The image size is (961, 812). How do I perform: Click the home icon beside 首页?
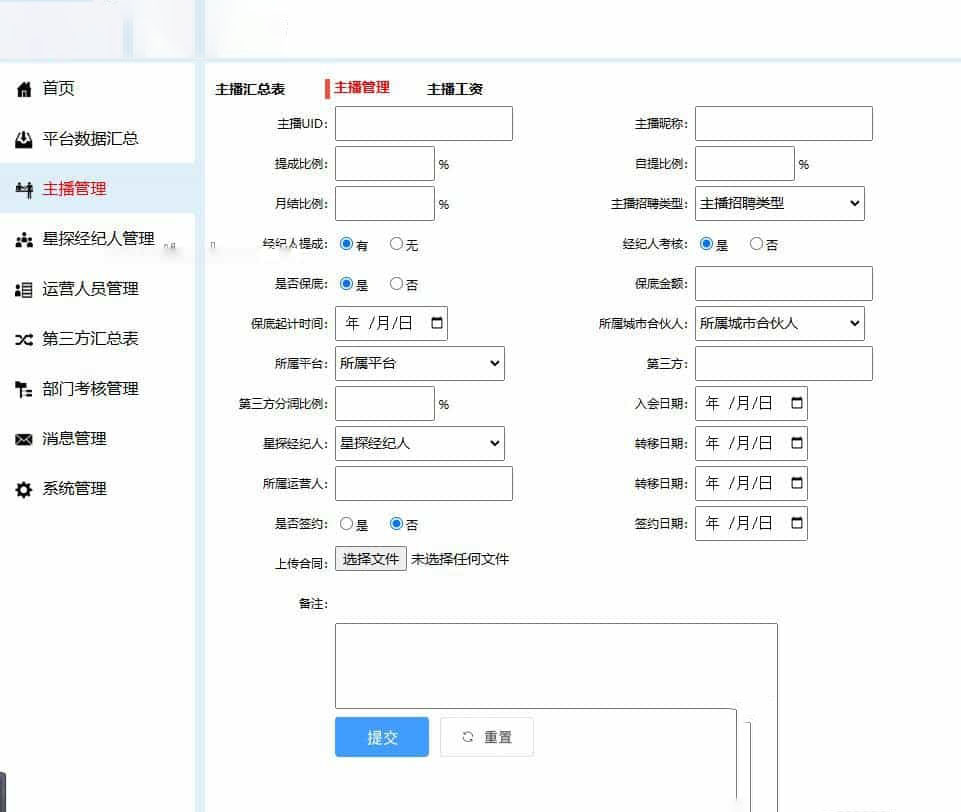tap(24, 90)
